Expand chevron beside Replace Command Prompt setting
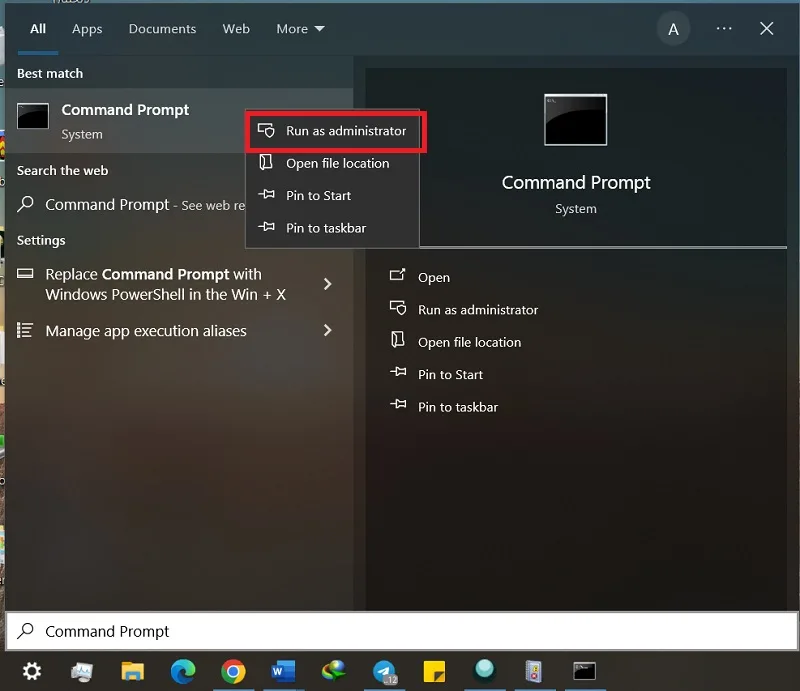 point(328,284)
